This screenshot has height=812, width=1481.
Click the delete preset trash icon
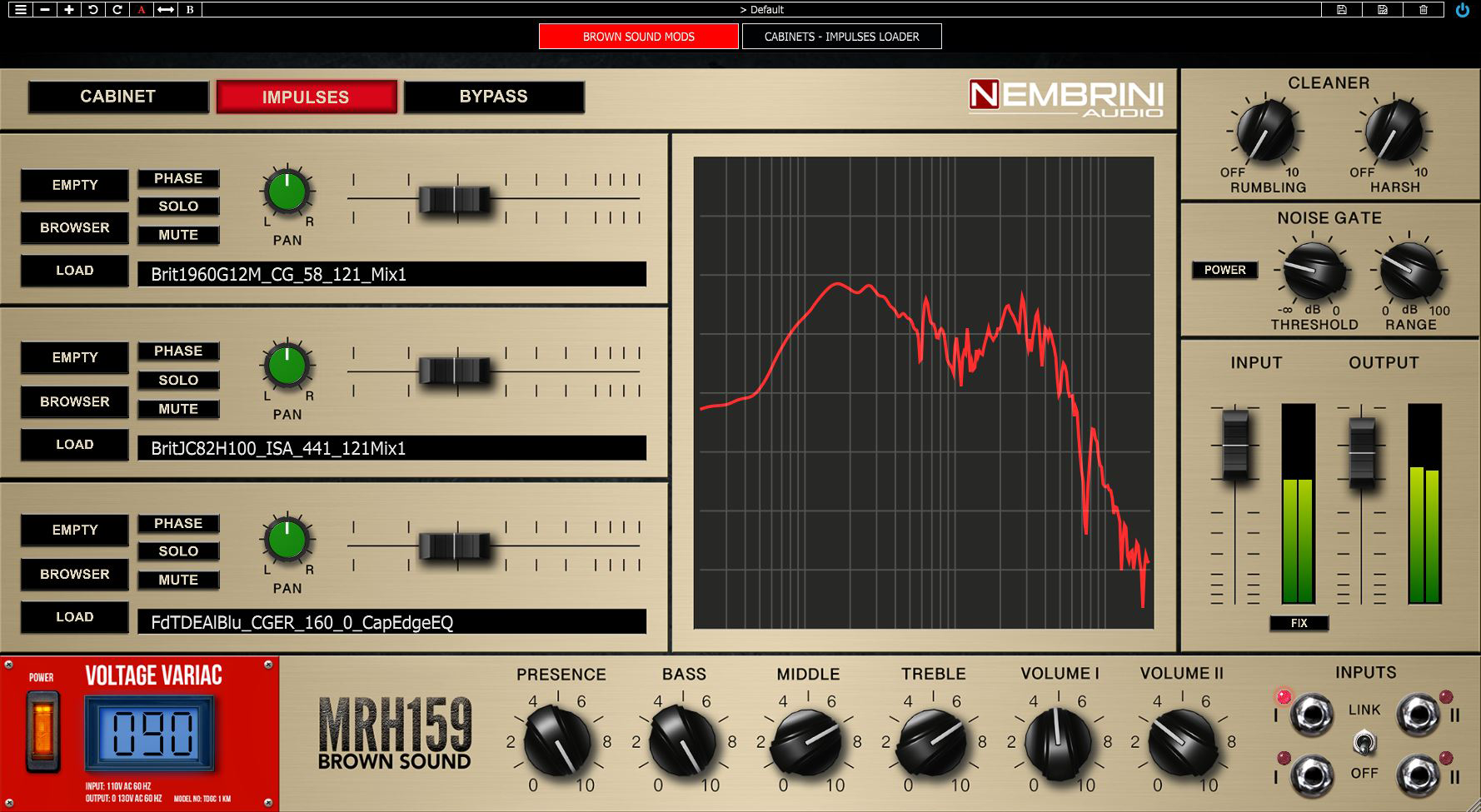1424,9
